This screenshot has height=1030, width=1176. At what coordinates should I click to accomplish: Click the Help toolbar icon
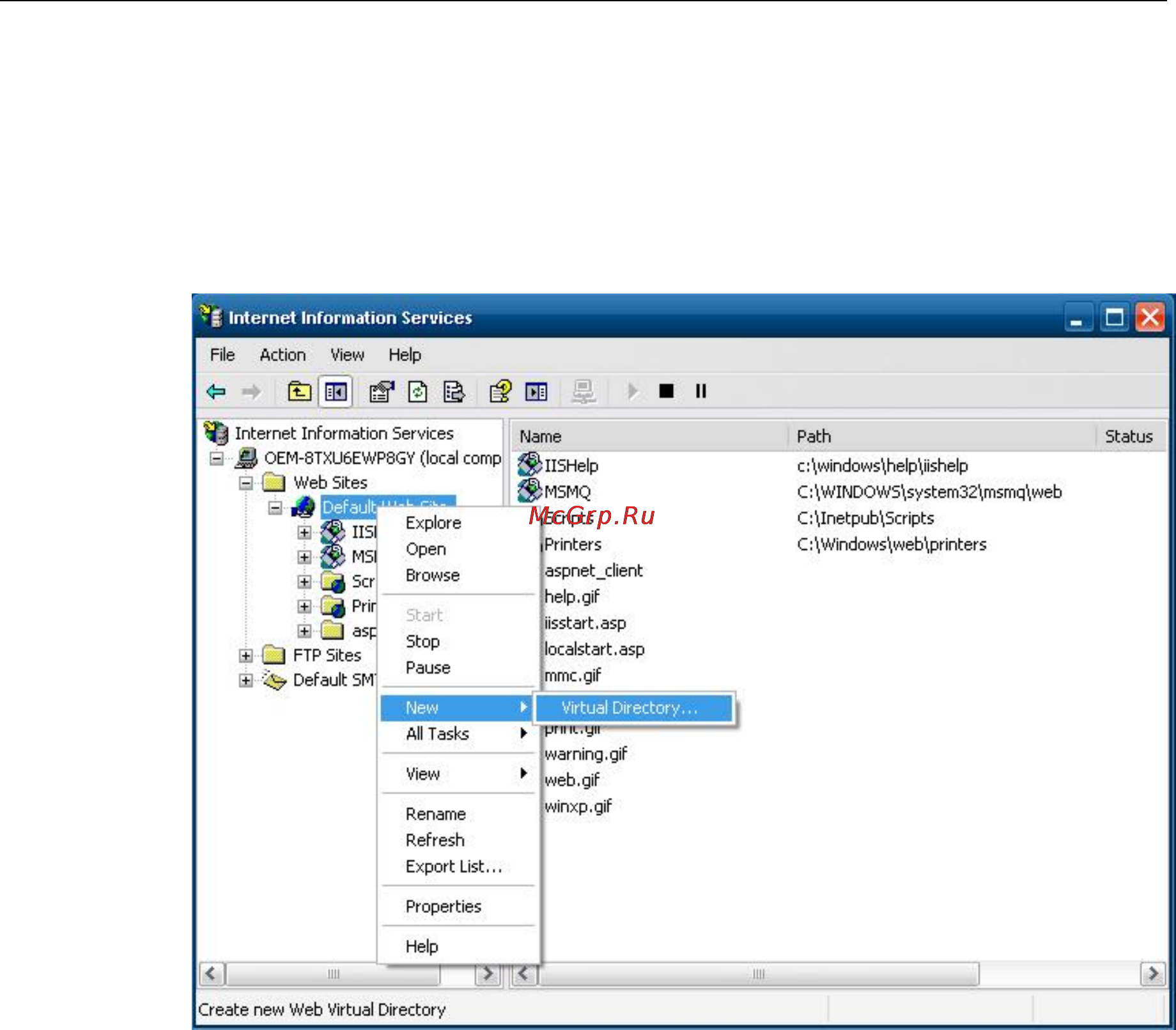[500, 391]
